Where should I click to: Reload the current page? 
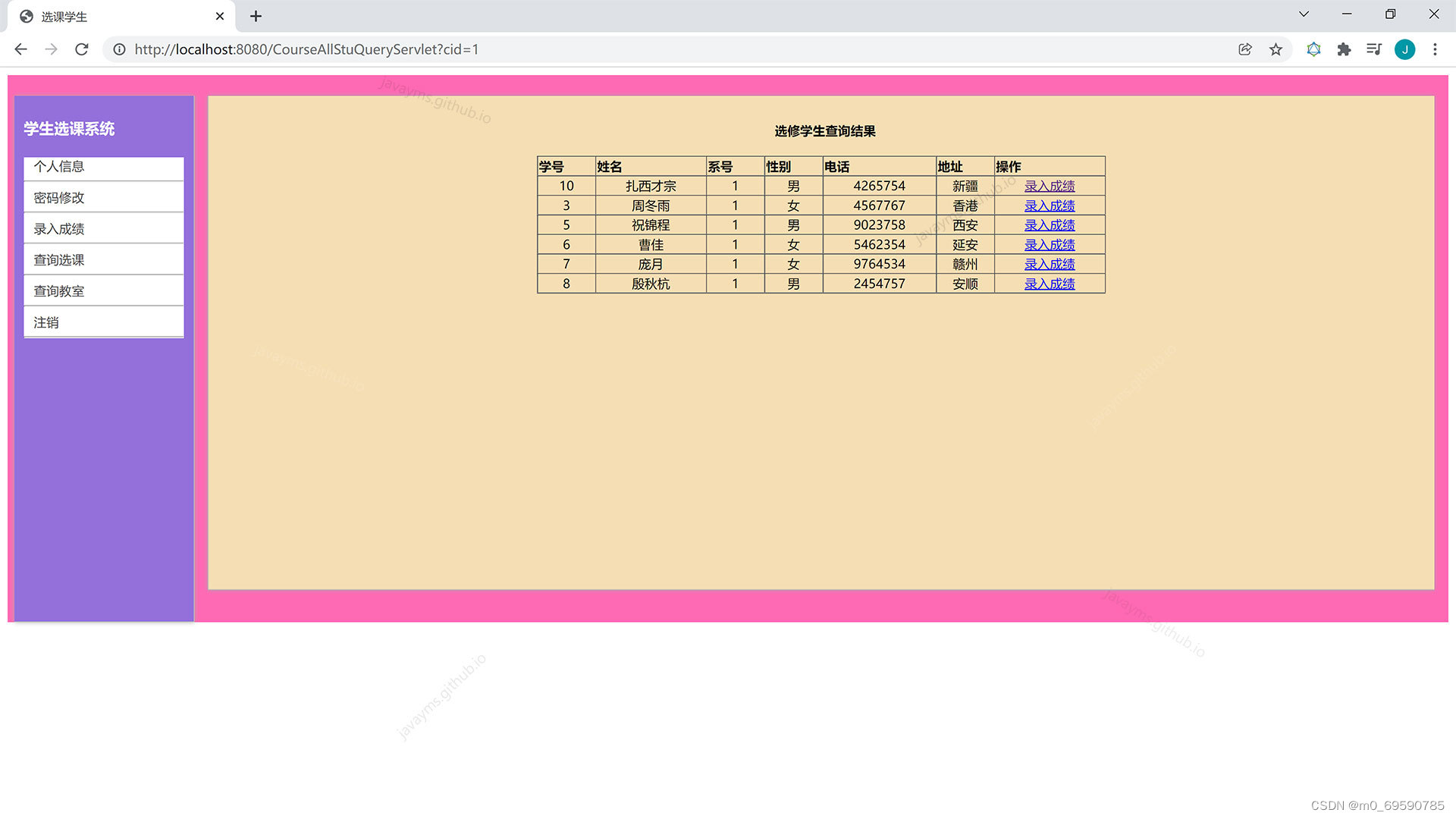(82, 49)
